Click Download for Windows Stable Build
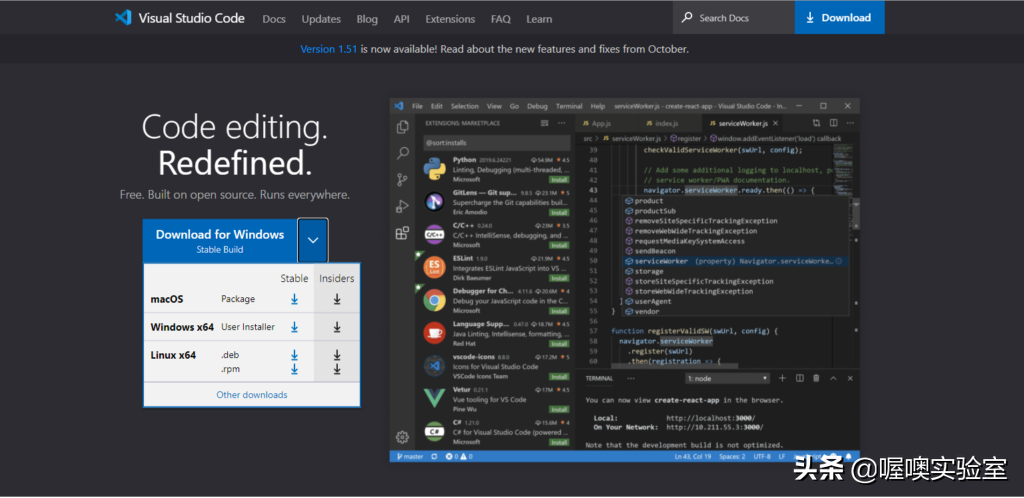 [x=219, y=240]
